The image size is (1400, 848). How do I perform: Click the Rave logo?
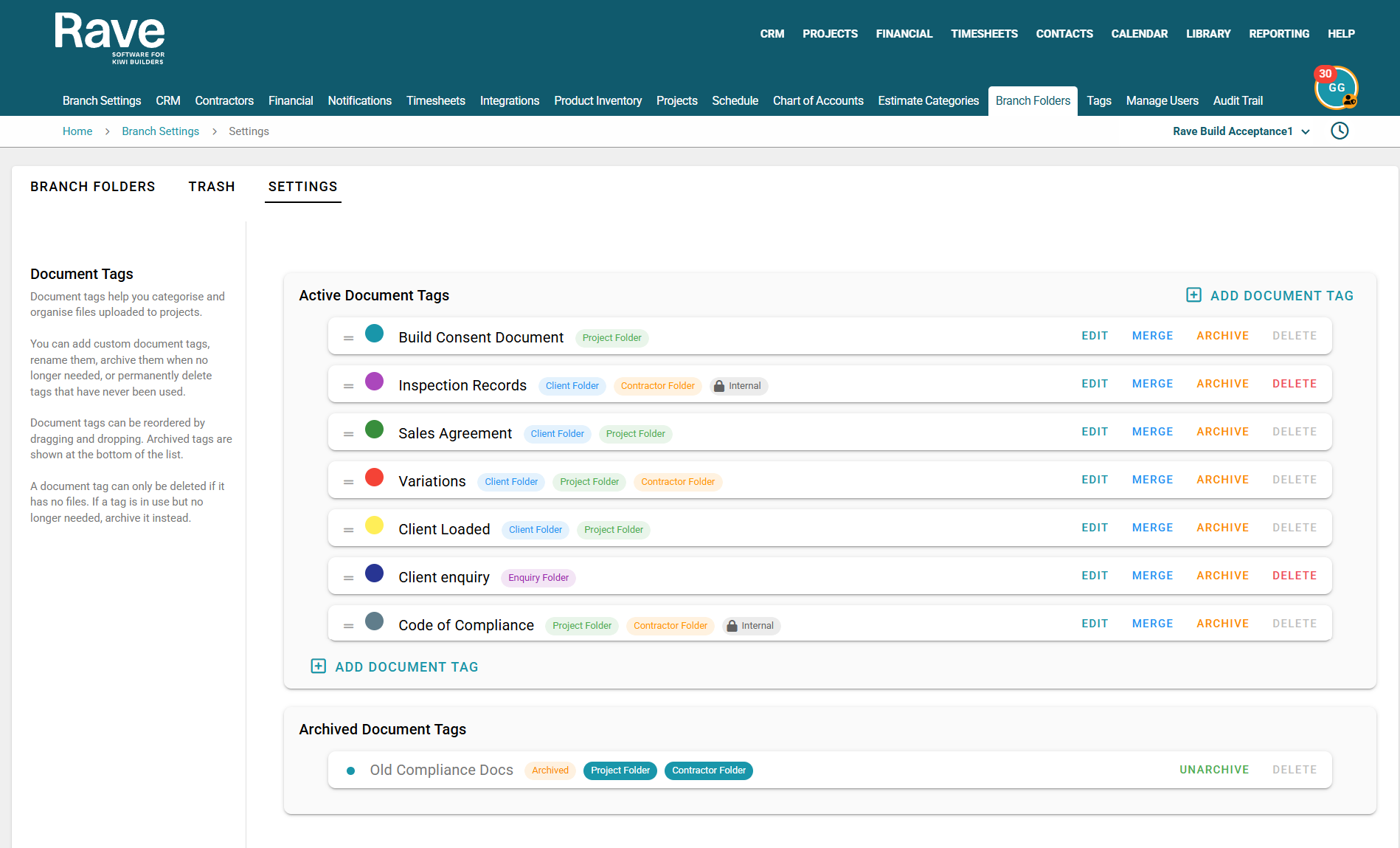click(x=110, y=39)
